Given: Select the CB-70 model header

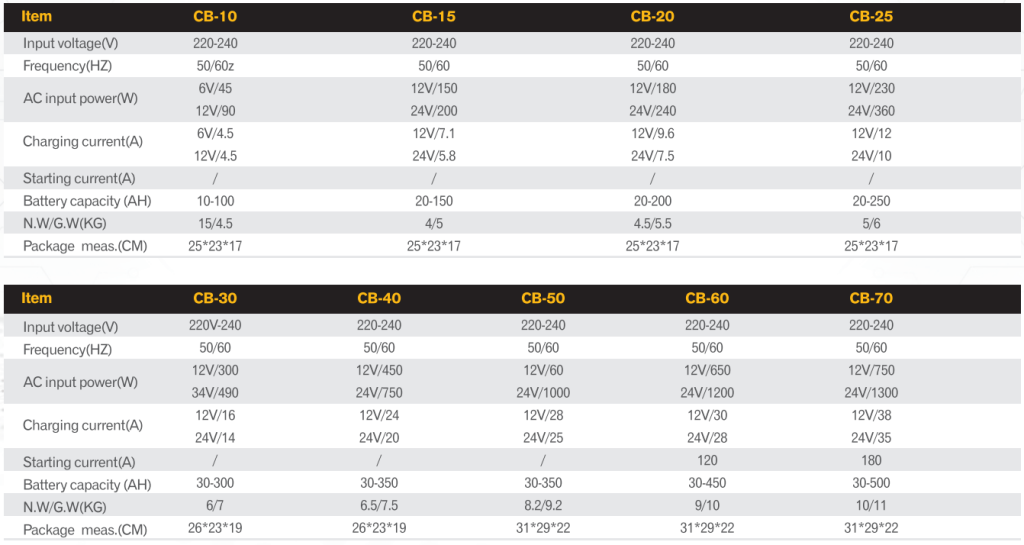Looking at the screenshot, I should click(x=871, y=298).
